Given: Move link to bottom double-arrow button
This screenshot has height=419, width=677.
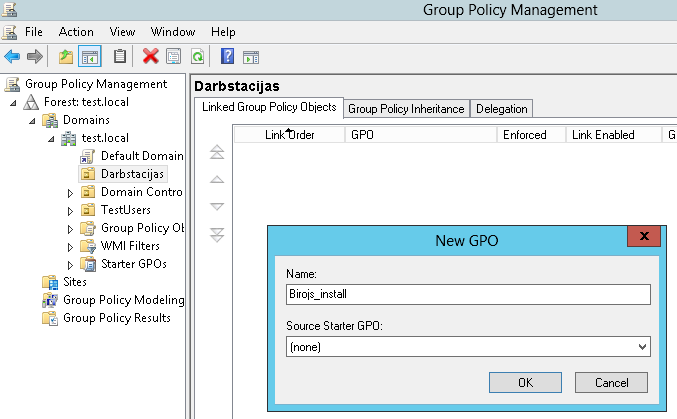Looking at the screenshot, I should (217, 235).
